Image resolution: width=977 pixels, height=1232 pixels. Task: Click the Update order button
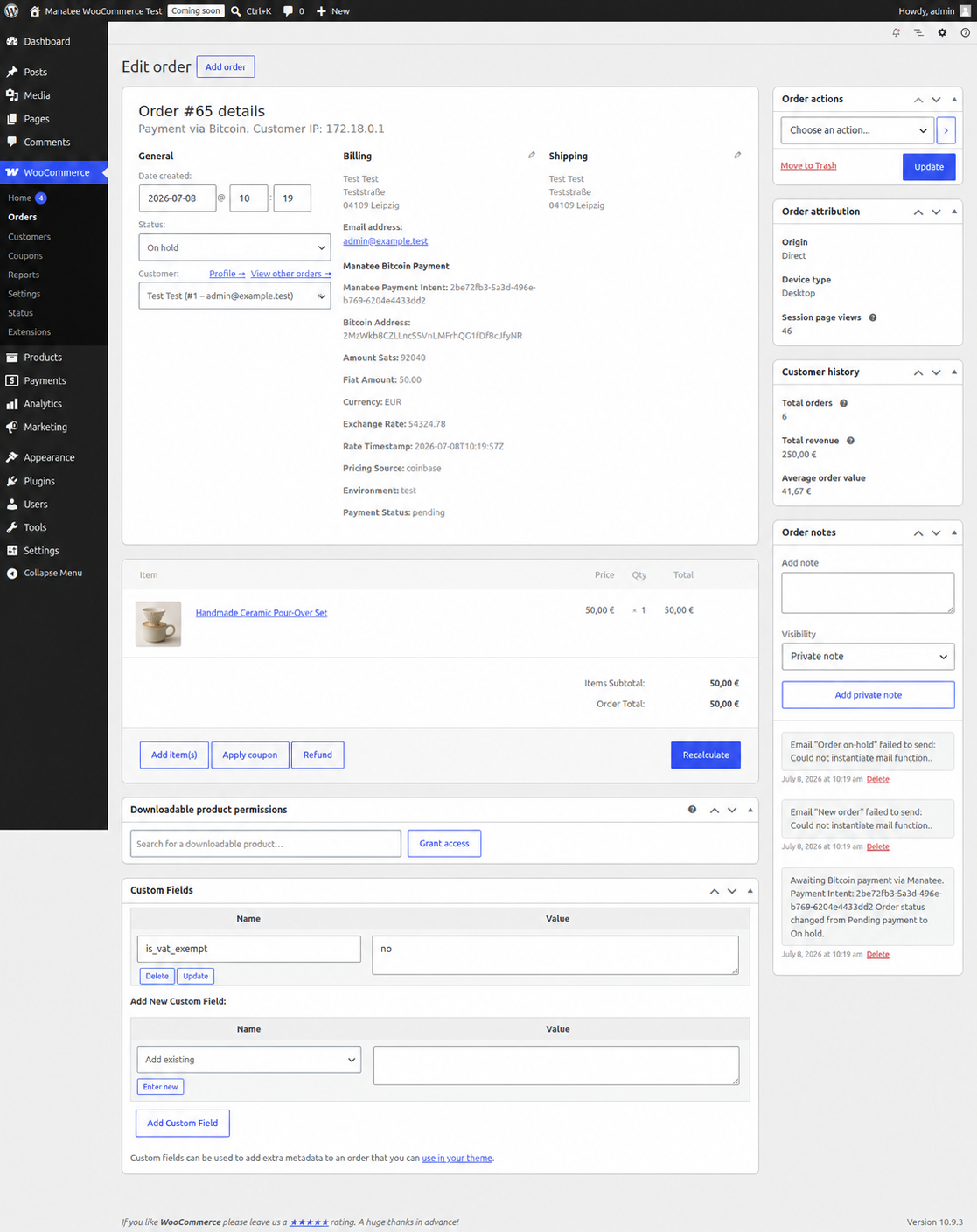click(x=929, y=166)
